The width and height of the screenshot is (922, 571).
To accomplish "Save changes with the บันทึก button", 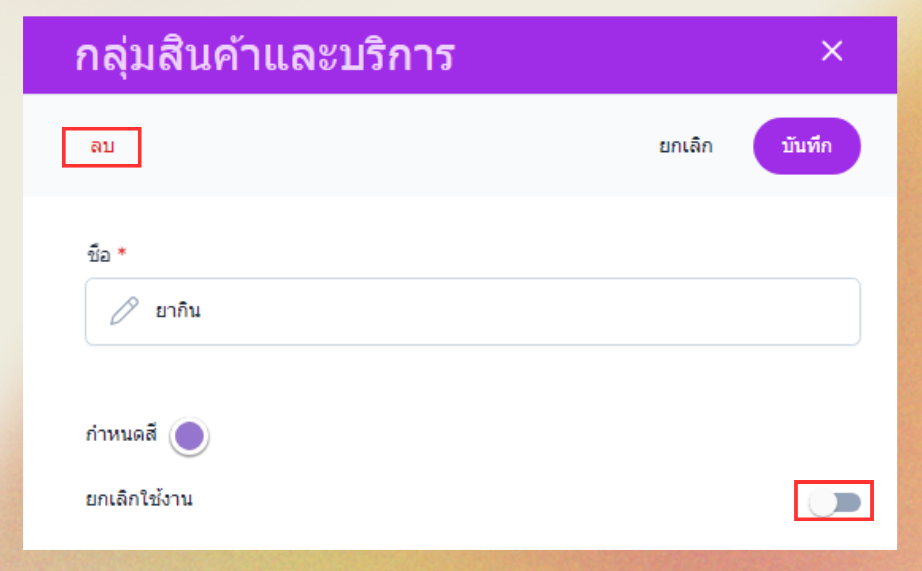I will [x=806, y=146].
